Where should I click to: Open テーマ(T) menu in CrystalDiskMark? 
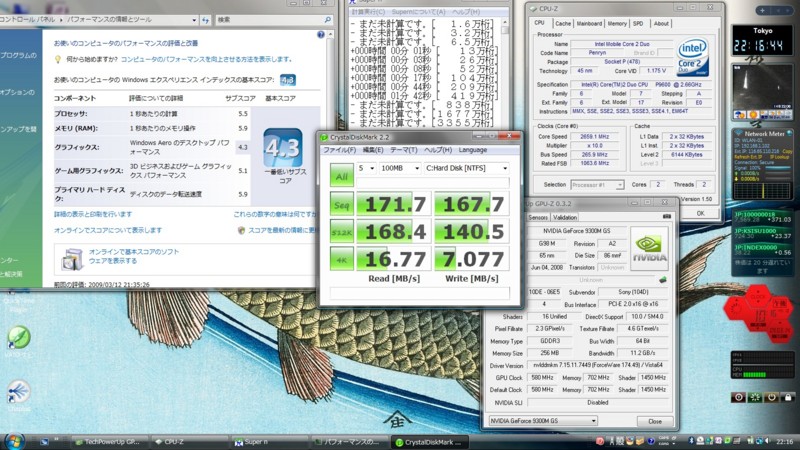(x=404, y=150)
